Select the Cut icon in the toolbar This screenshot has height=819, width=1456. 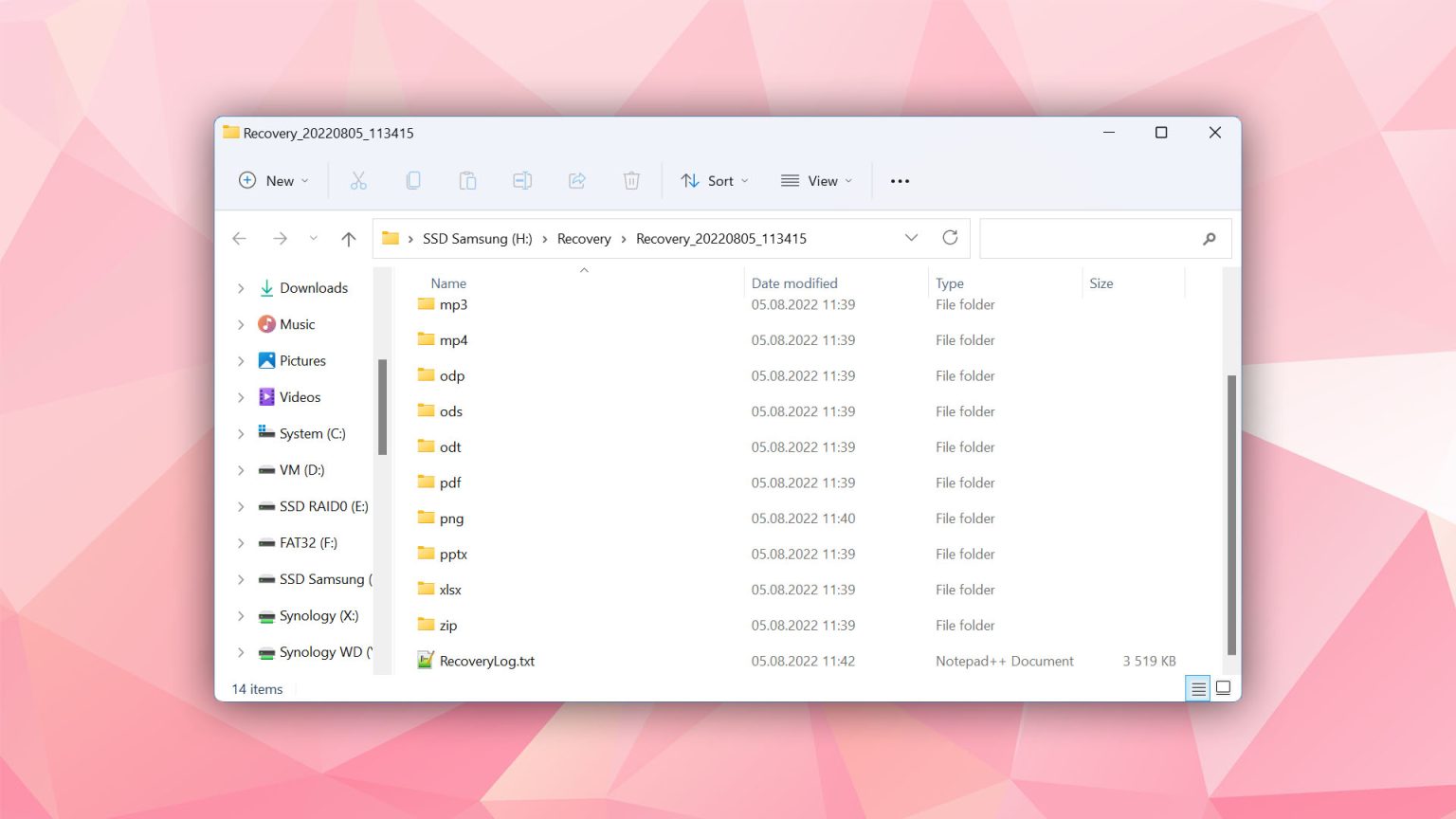click(x=358, y=180)
